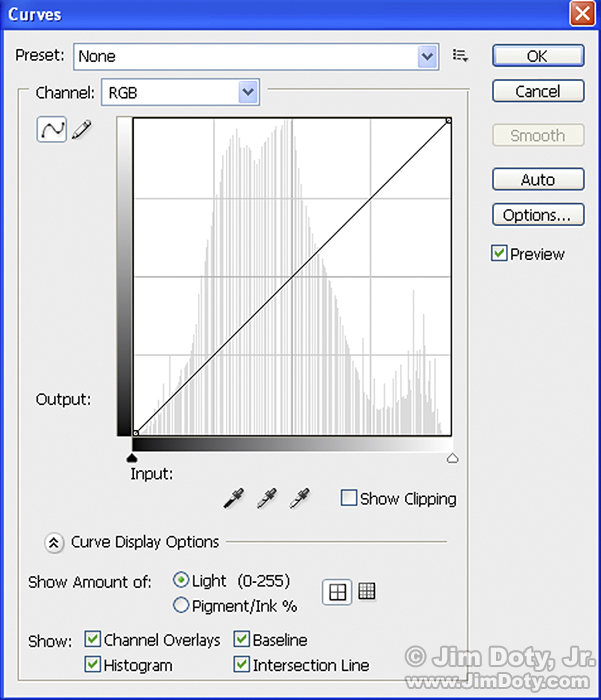Uncheck the Histogram option

click(x=92, y=664)
